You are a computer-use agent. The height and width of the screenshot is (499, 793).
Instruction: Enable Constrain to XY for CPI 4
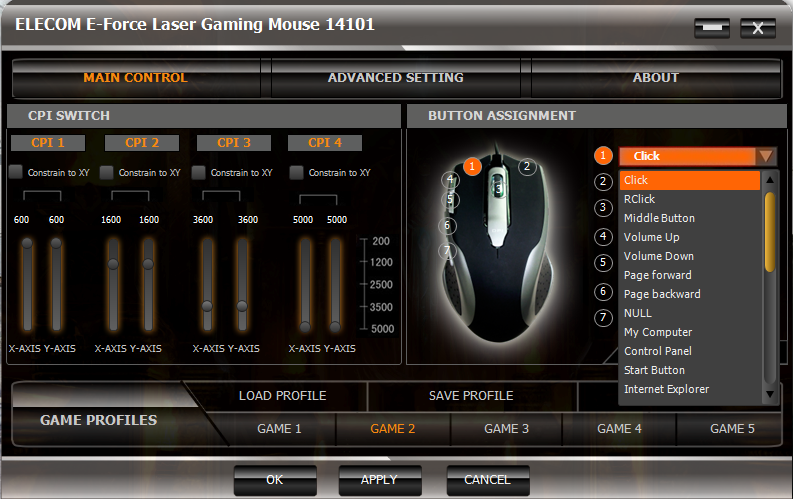[296, 172]
